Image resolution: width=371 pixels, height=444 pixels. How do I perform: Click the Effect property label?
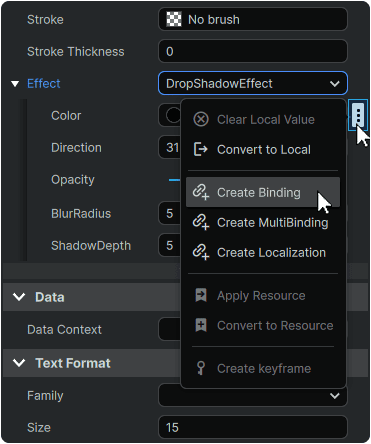[x=44, y=83]
